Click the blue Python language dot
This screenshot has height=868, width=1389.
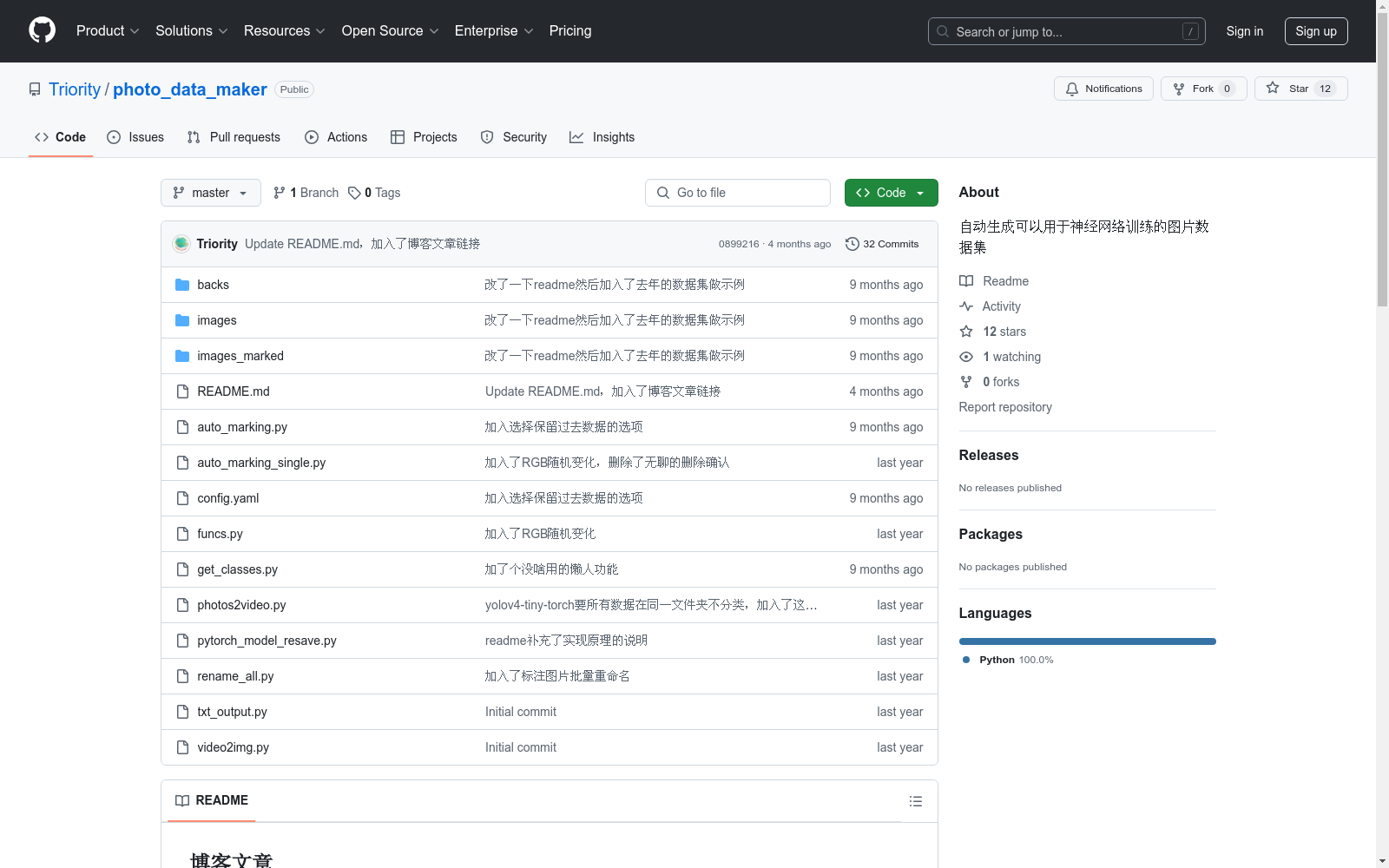pyautogui.click(x=966, y=660)
